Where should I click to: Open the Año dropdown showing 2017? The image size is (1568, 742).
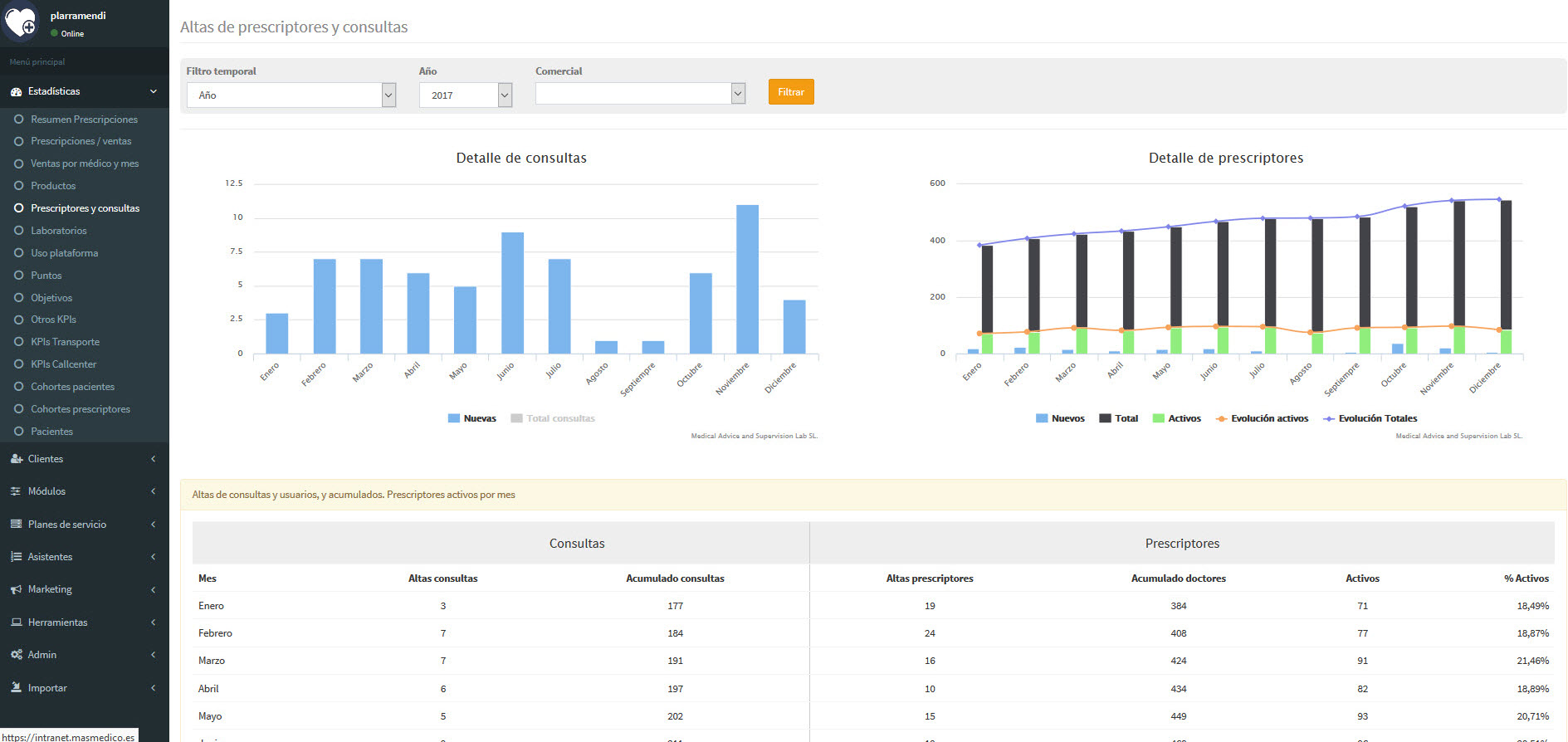pyautogui.click(x=465, y=95)
